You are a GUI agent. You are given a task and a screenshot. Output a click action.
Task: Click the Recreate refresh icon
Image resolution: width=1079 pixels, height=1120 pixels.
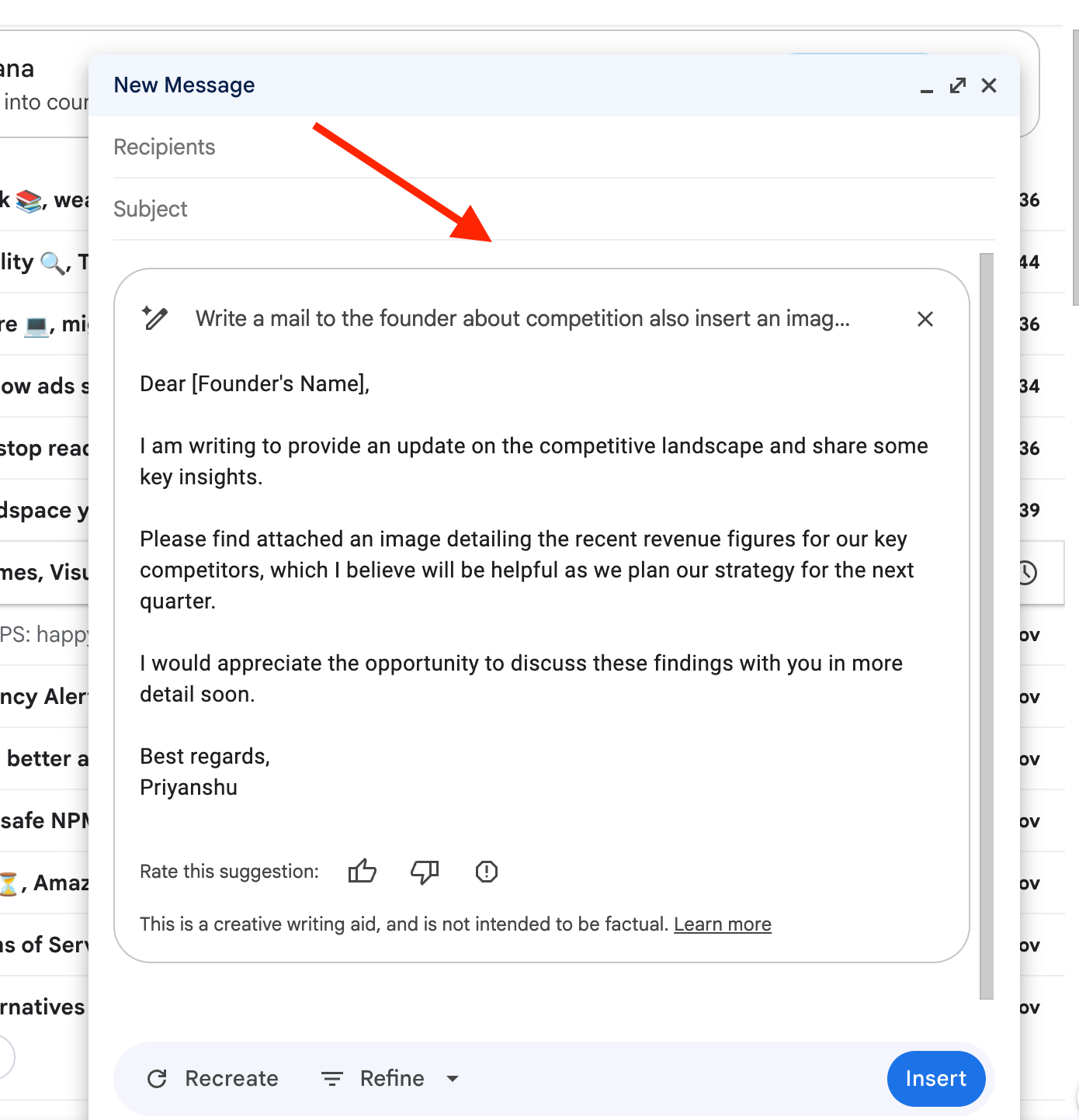(158, 1078)
